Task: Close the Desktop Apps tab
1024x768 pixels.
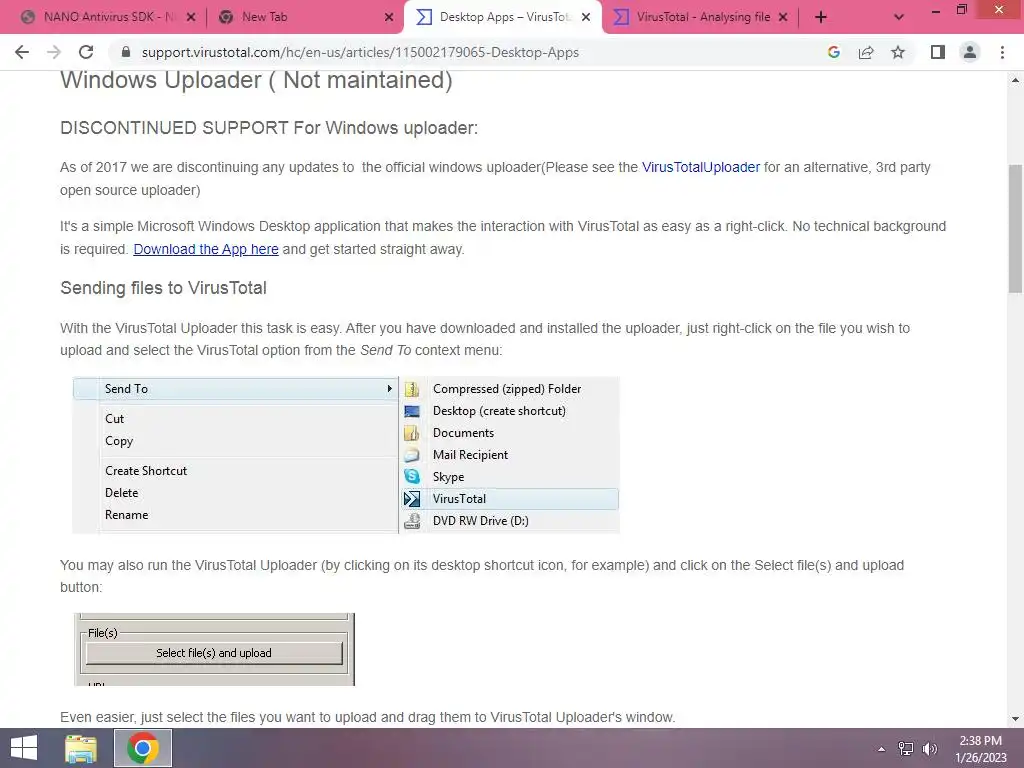Action: (586, 17)
